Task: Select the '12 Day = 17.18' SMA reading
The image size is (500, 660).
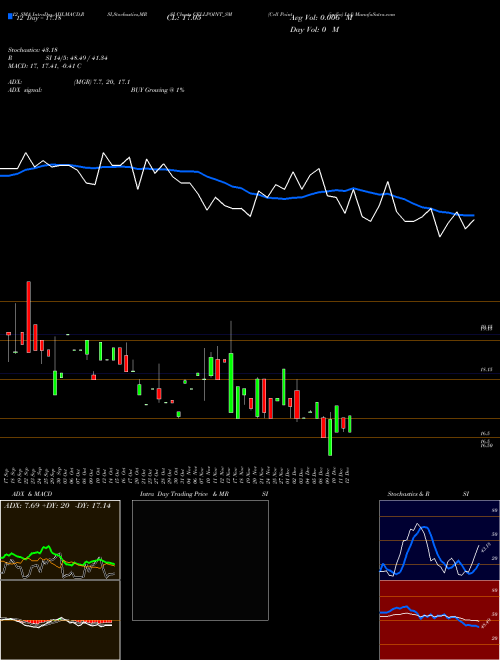Action: [38, 18]
